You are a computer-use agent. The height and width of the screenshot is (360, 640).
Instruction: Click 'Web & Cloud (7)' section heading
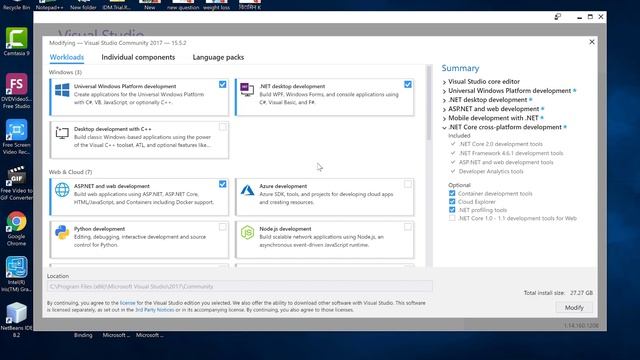coord(71,172)
